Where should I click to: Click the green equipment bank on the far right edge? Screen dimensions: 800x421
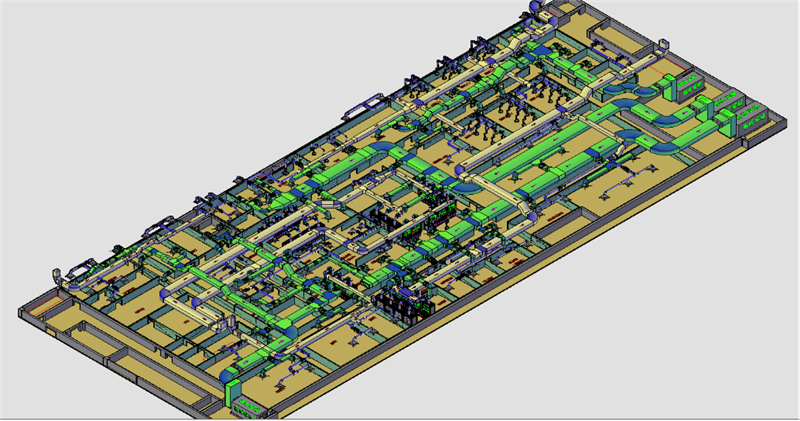point(741,112)
